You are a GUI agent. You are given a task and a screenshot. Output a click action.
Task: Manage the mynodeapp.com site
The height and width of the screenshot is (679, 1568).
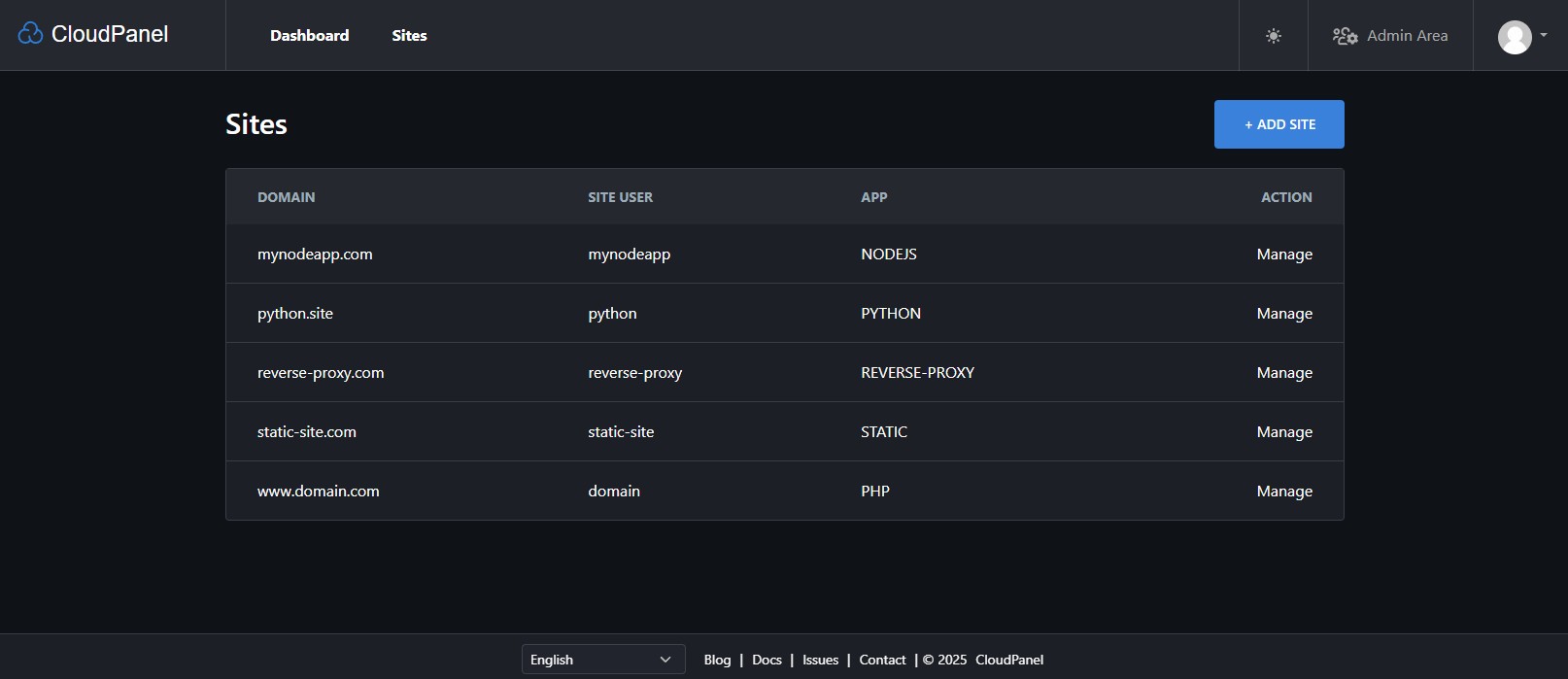click(1284, 255)
